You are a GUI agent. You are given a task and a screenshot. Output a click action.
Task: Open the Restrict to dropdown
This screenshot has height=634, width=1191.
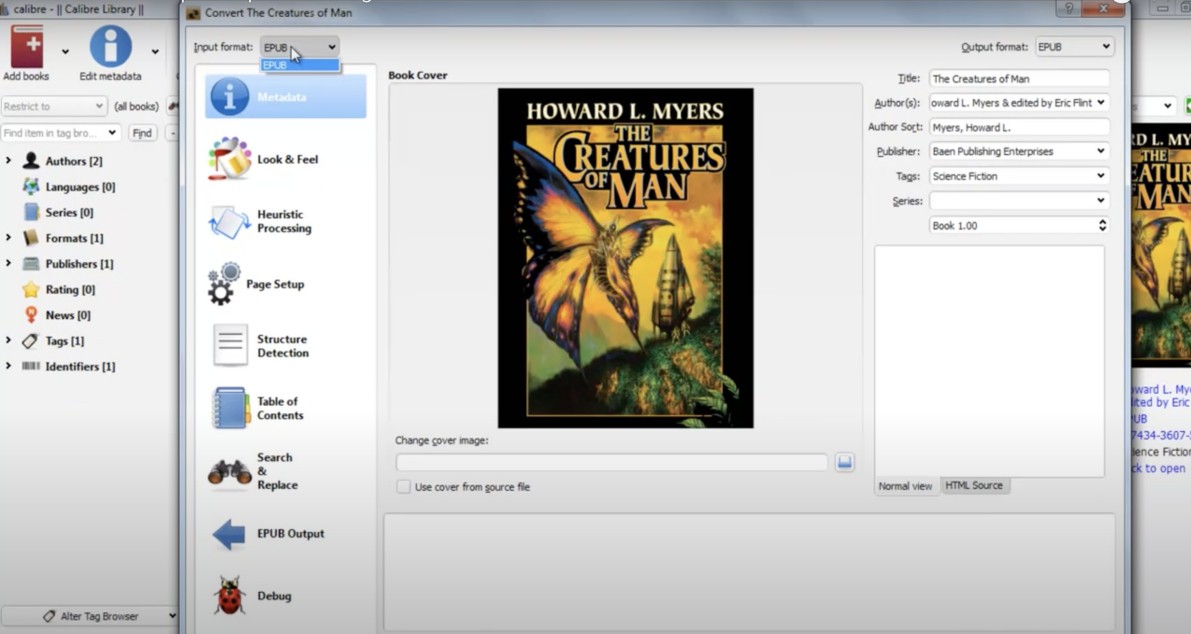[x=53, y=106]
